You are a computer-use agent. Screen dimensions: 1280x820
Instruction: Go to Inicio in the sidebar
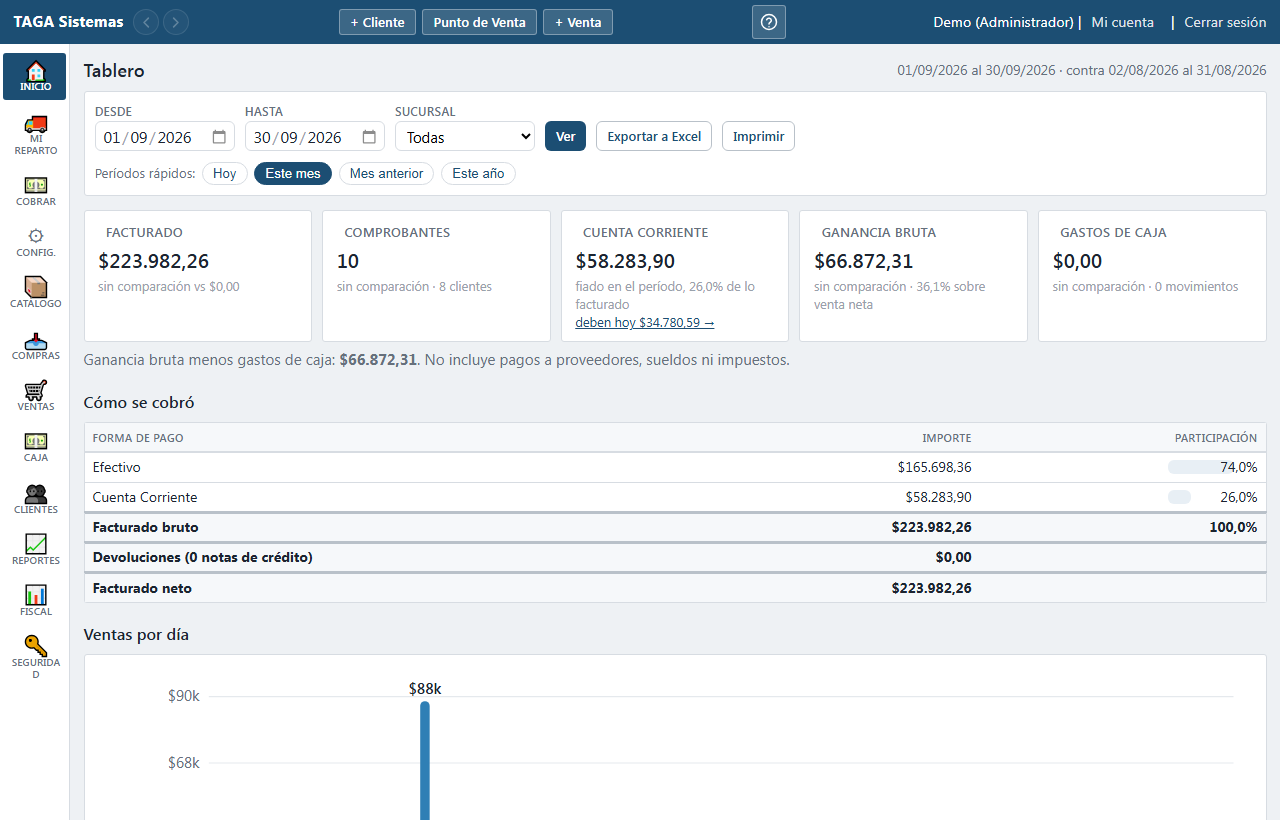[35, 77]
